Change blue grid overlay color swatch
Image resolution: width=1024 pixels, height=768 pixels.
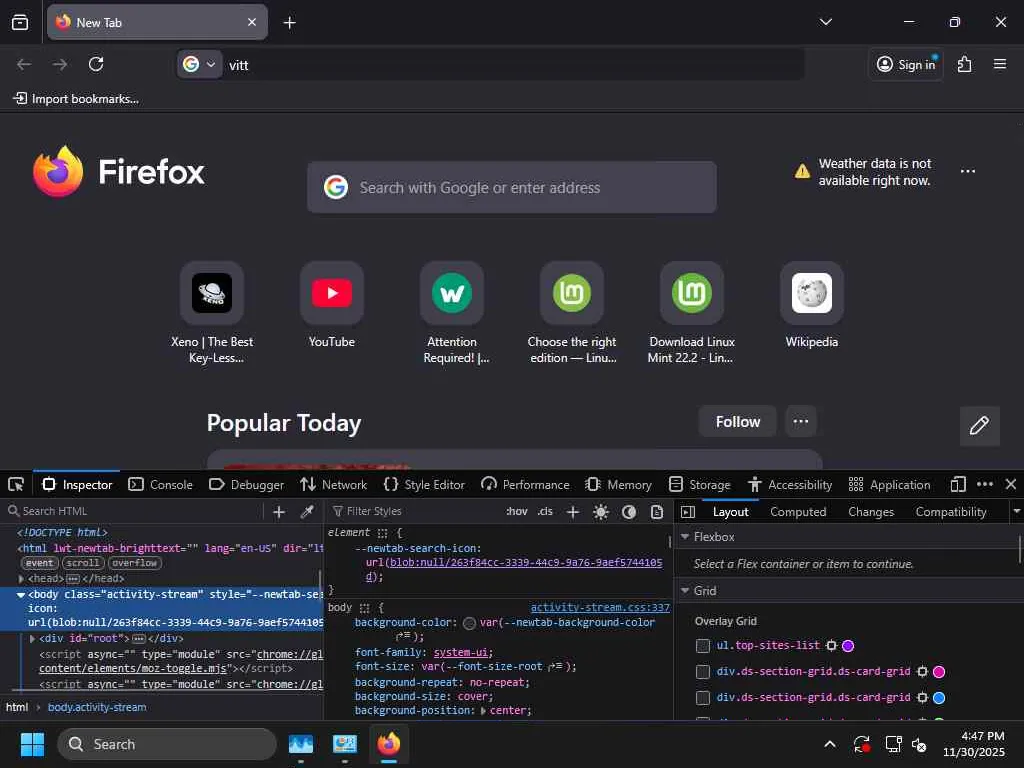coord(939,698)
